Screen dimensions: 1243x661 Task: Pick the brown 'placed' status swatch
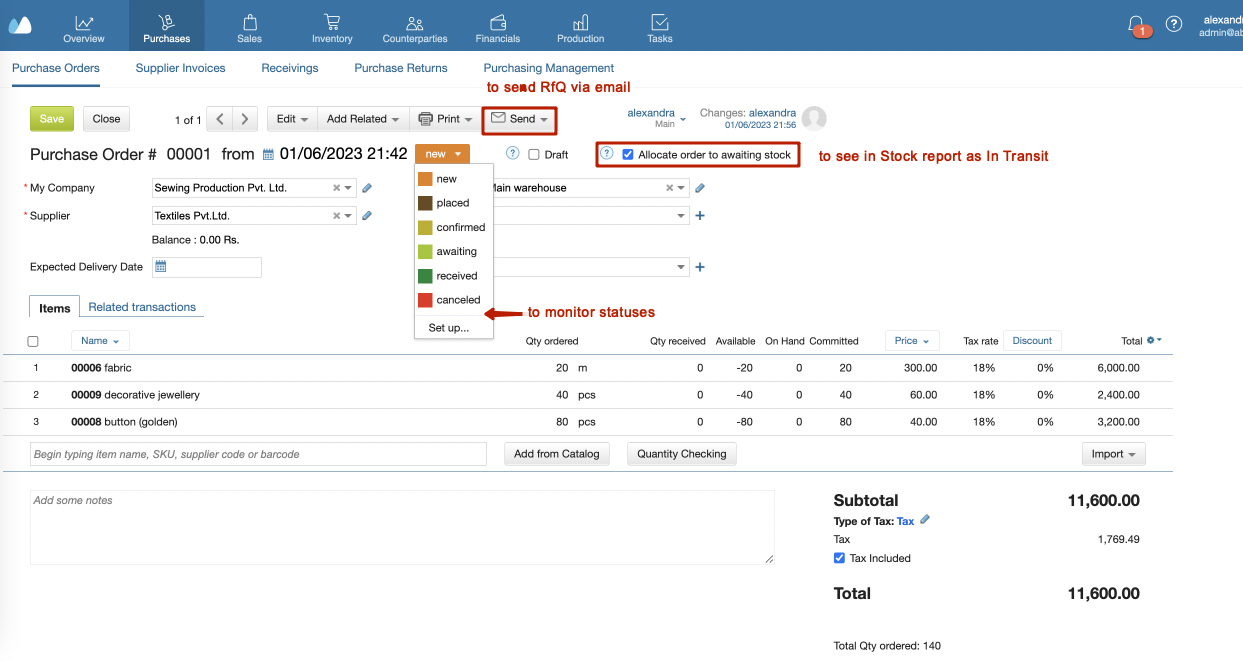pyautogui.click(x=425, y=203)
